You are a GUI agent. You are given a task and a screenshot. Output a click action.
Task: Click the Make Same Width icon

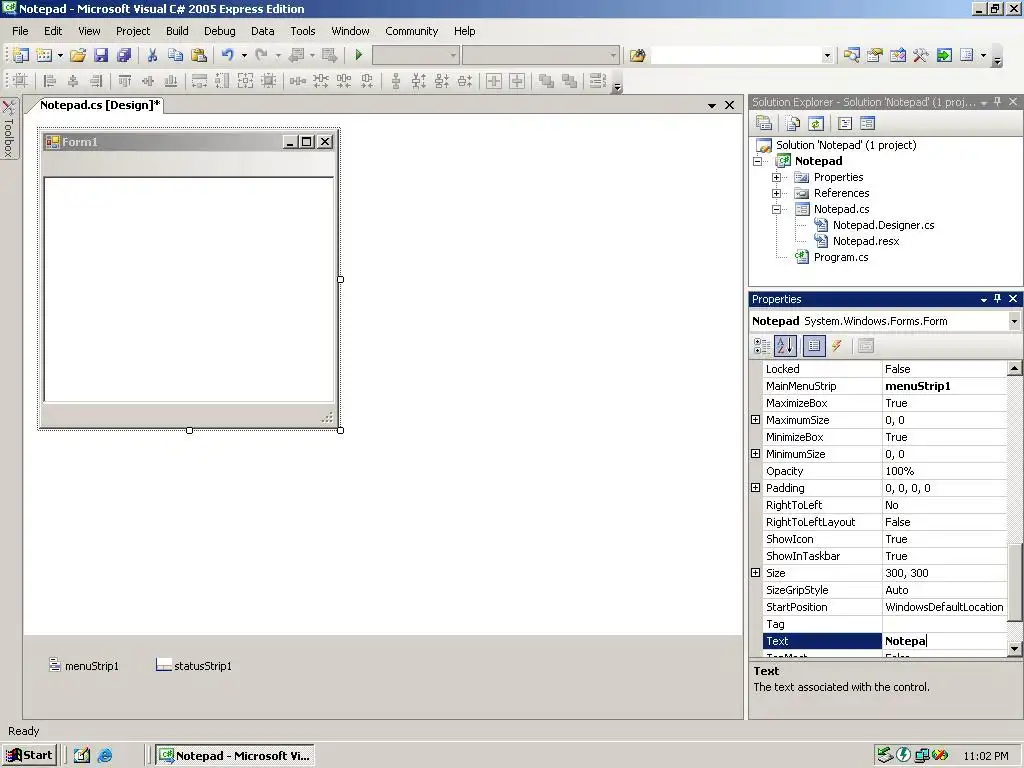pyautogui.click(x=199, y=81)
